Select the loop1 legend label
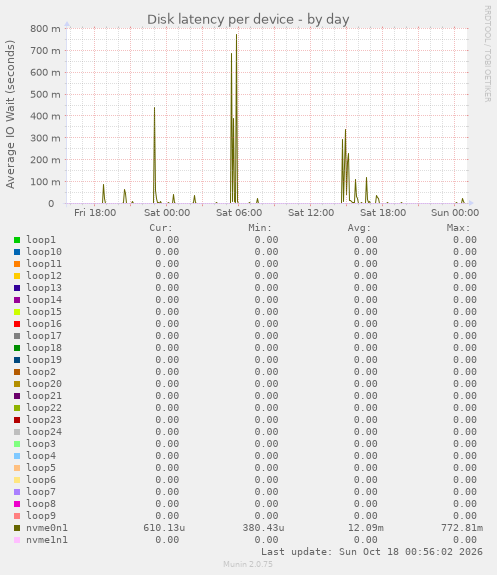The width and height of the screenshot is (497, 575). pos(41,240)
